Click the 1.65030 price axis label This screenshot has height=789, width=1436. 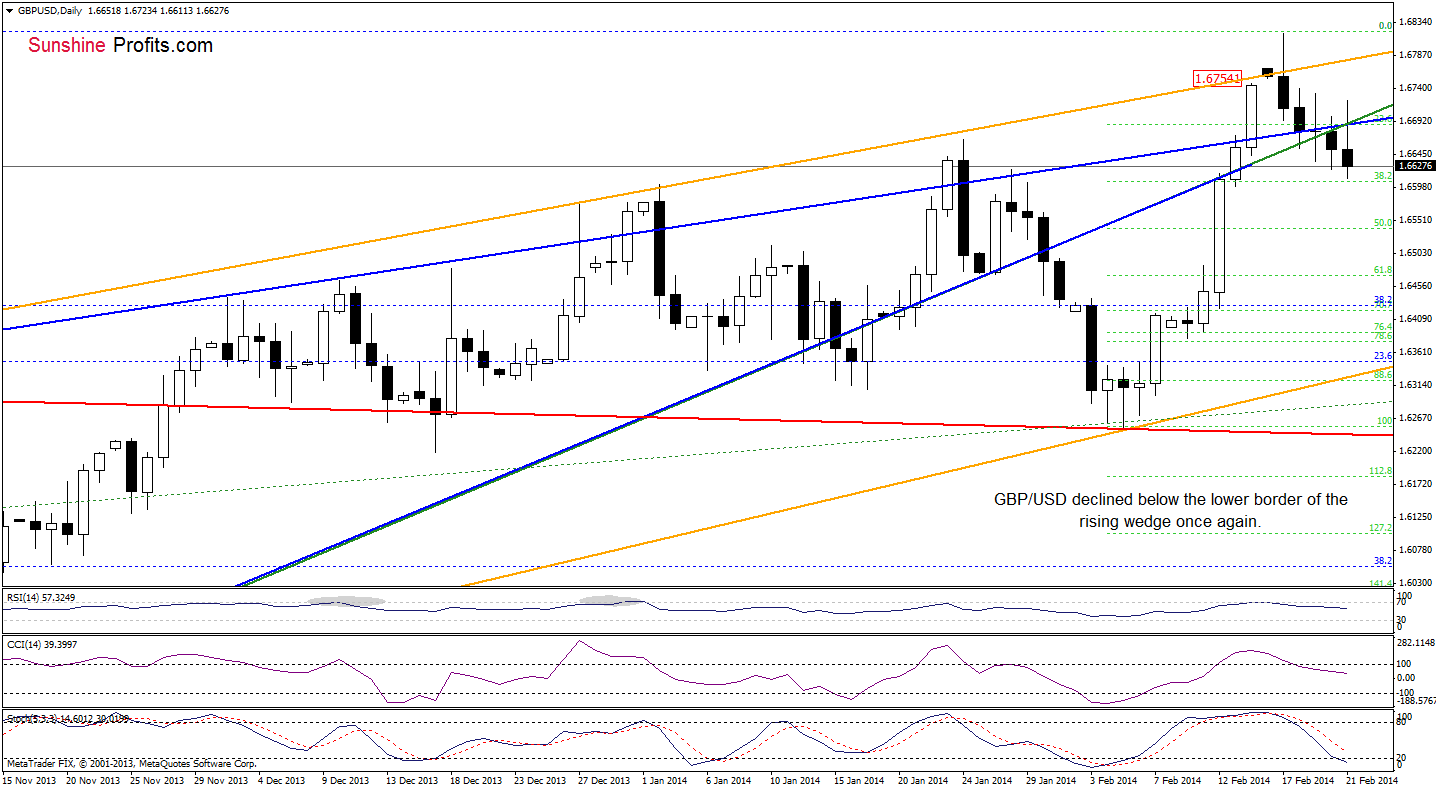pos(1417,253)
